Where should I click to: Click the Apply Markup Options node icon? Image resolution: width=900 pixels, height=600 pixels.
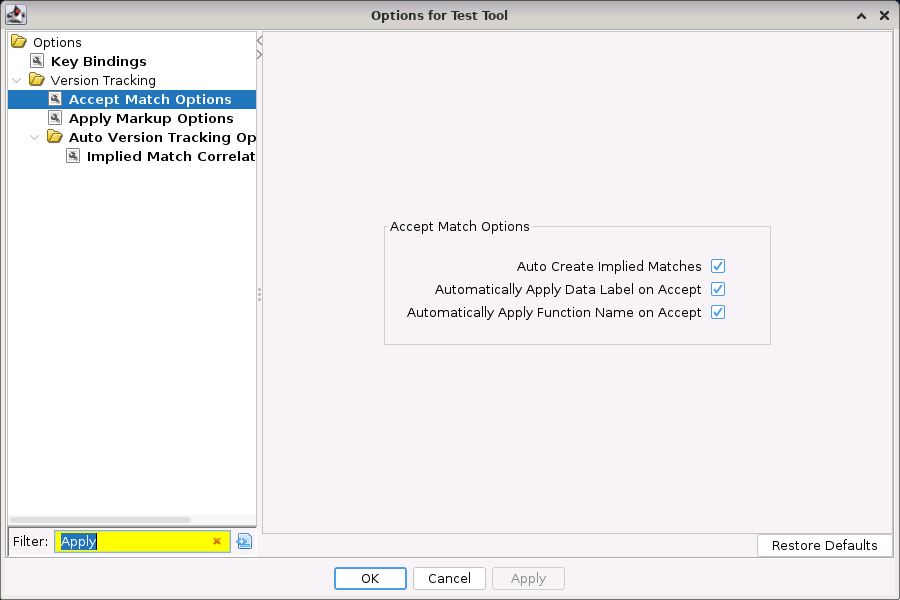(55, 118)
